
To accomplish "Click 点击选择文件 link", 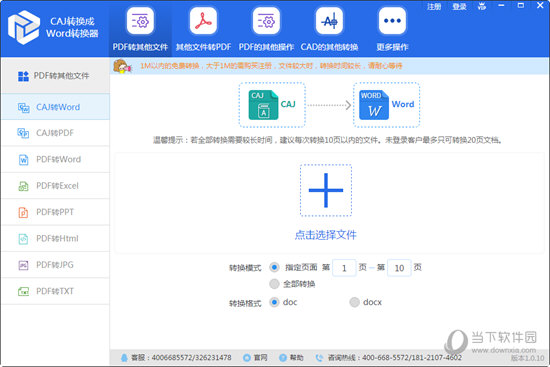I will pyautogui.click(x=326, y=235).
